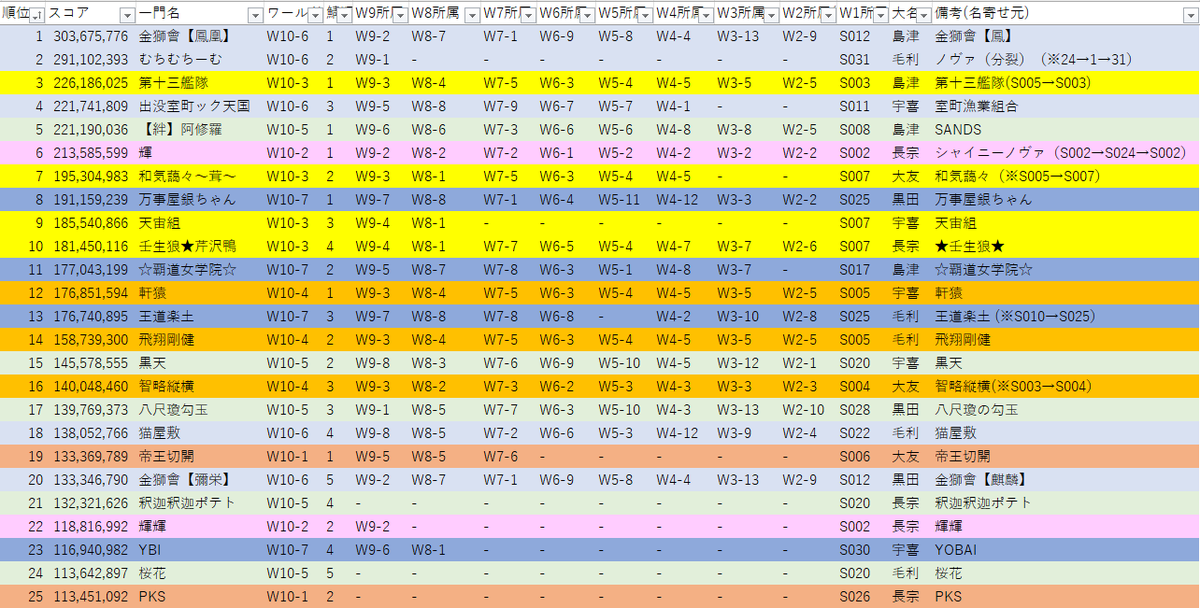Open the W9所属 filter dropdown
Screen dimensions: 1200x608
coord(399,15)
